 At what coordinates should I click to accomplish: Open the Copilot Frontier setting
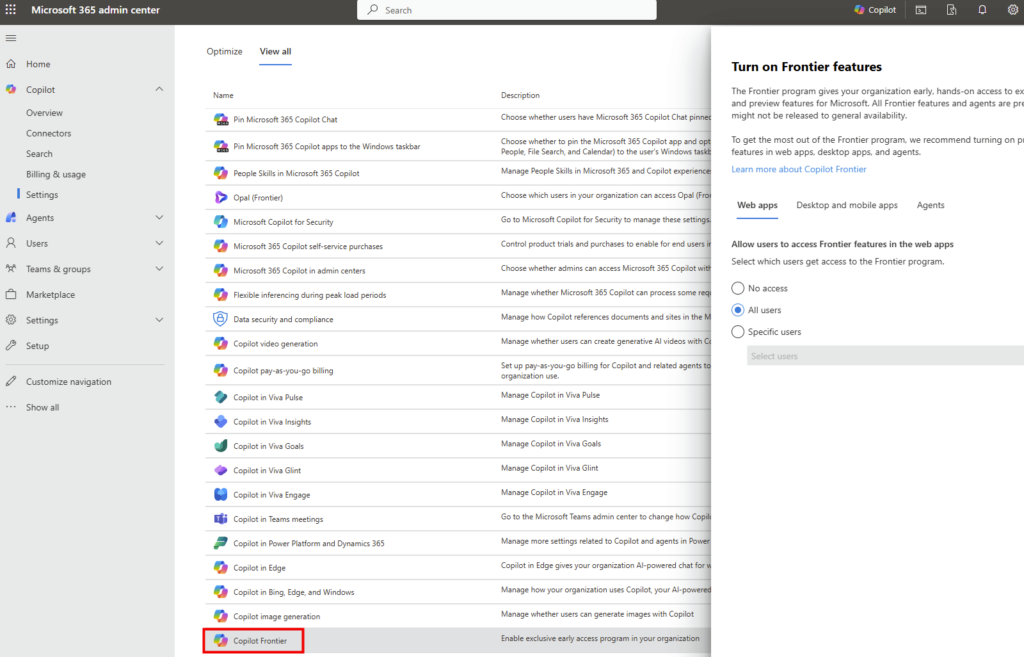(x=258, y=640)
